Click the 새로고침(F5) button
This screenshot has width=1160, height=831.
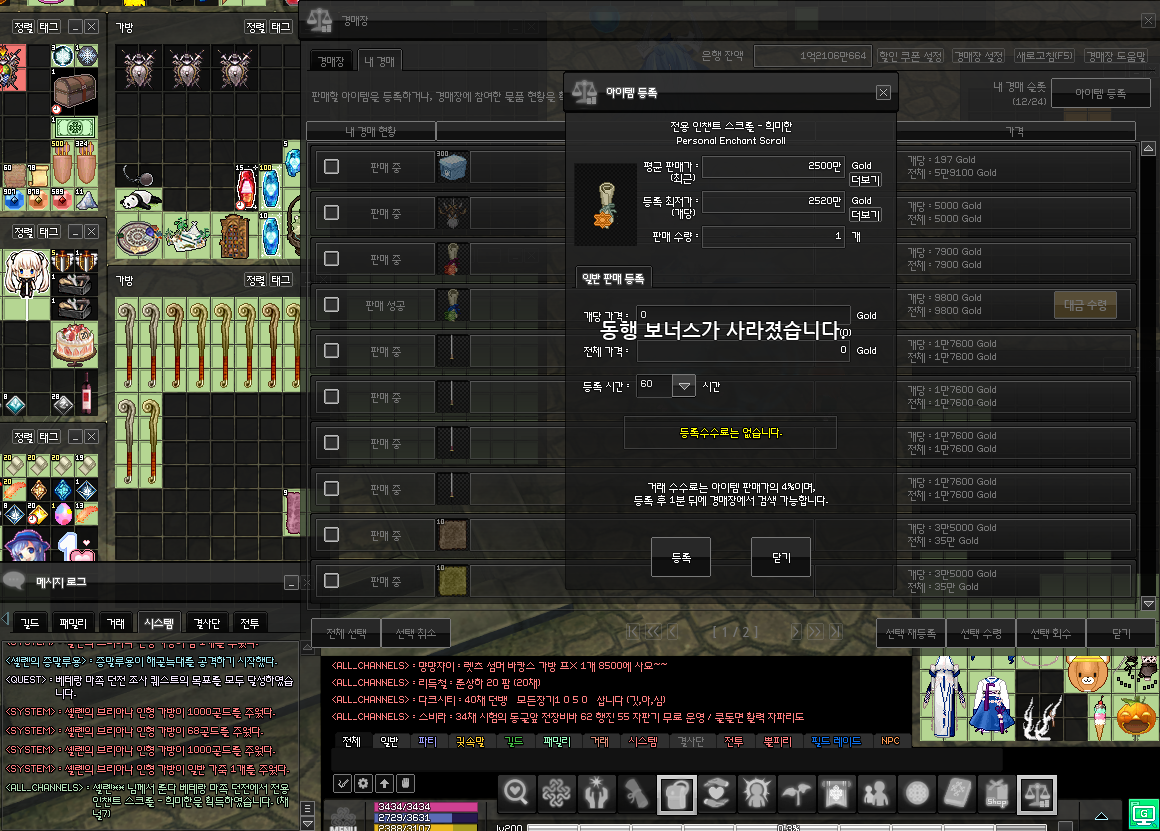point(1044,56)
